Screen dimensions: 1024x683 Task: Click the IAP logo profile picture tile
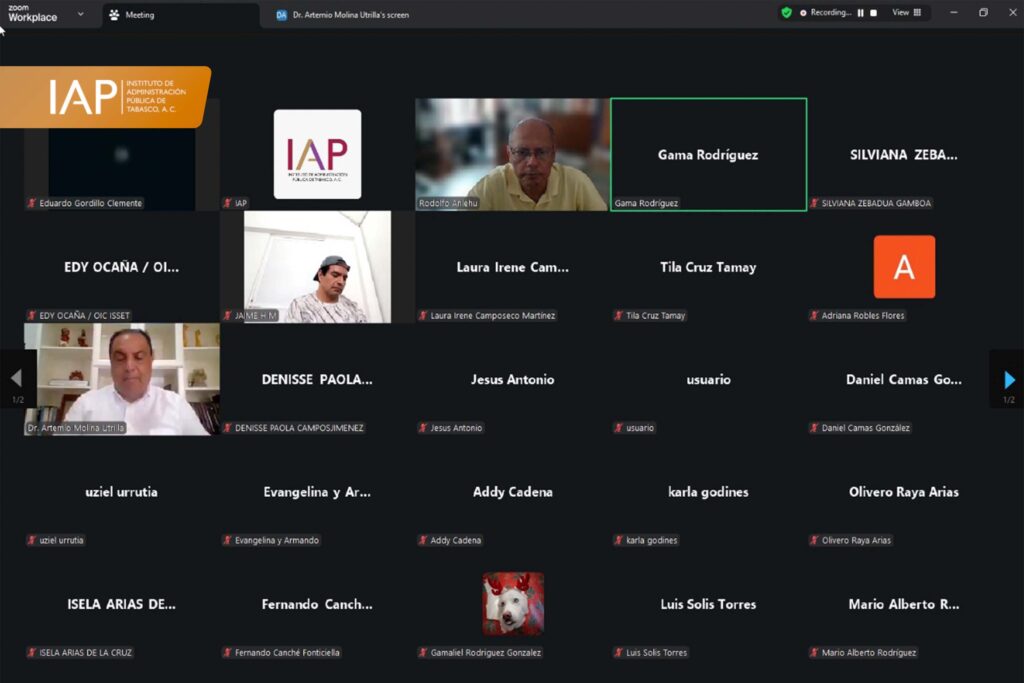click(317, 154)
